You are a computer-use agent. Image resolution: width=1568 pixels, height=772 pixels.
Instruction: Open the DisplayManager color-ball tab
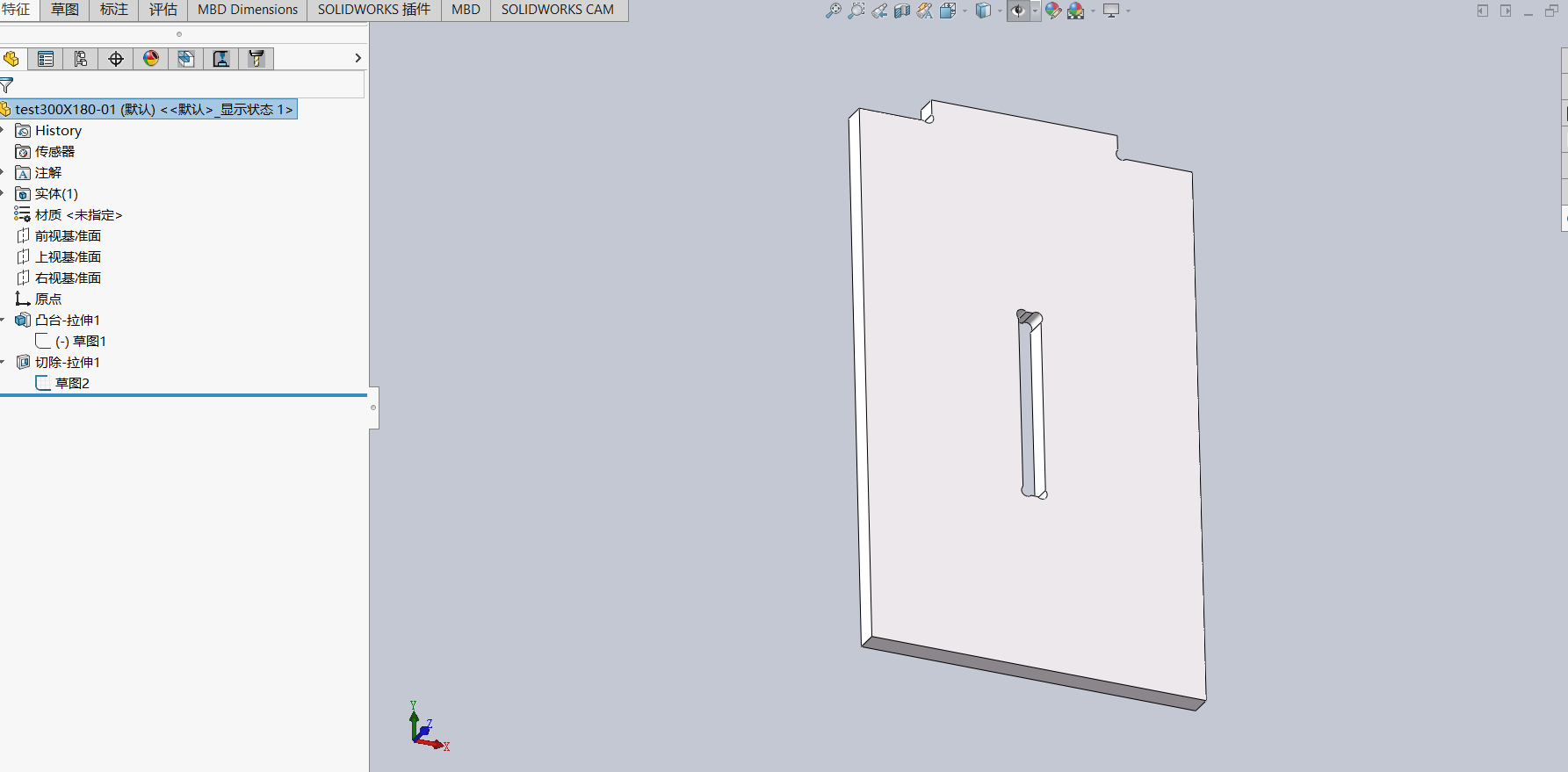[151, 59]
